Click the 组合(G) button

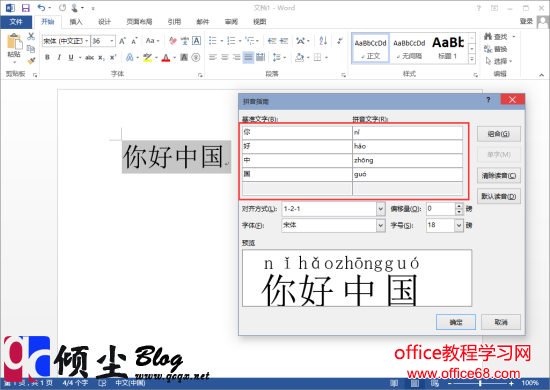[x=498, y=134]
